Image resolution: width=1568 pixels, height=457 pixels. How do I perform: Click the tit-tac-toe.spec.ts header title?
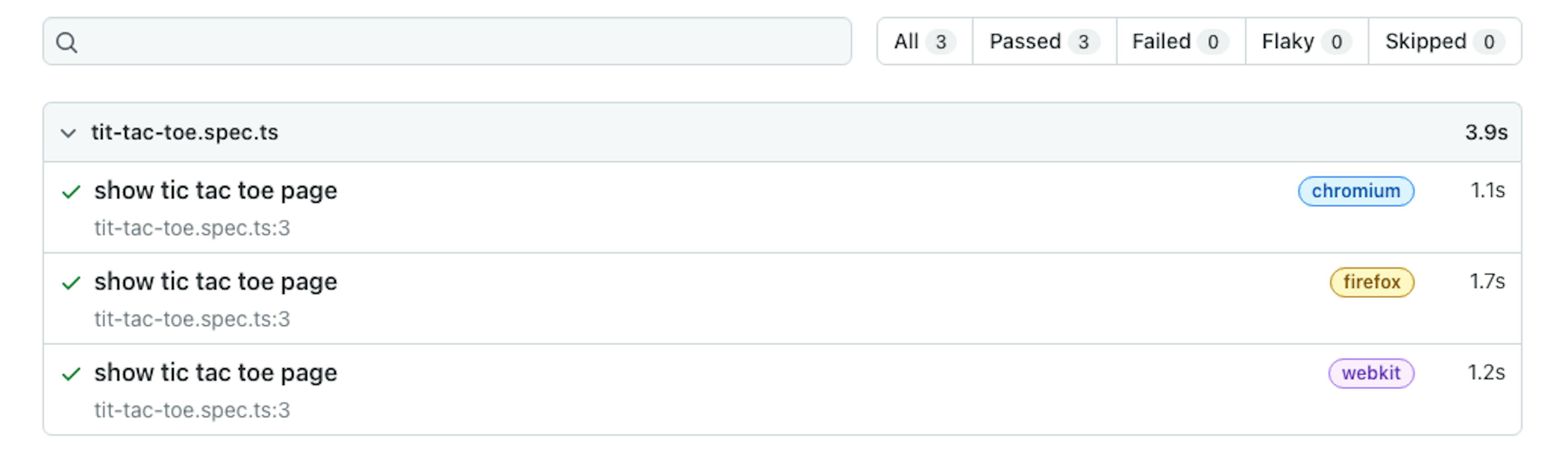coord(185,132)
